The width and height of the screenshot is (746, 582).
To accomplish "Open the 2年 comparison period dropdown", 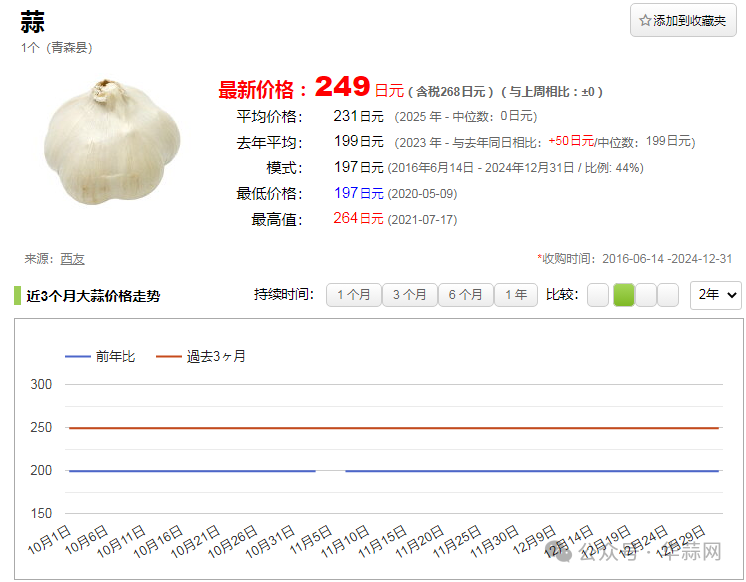I will [717, 295].
